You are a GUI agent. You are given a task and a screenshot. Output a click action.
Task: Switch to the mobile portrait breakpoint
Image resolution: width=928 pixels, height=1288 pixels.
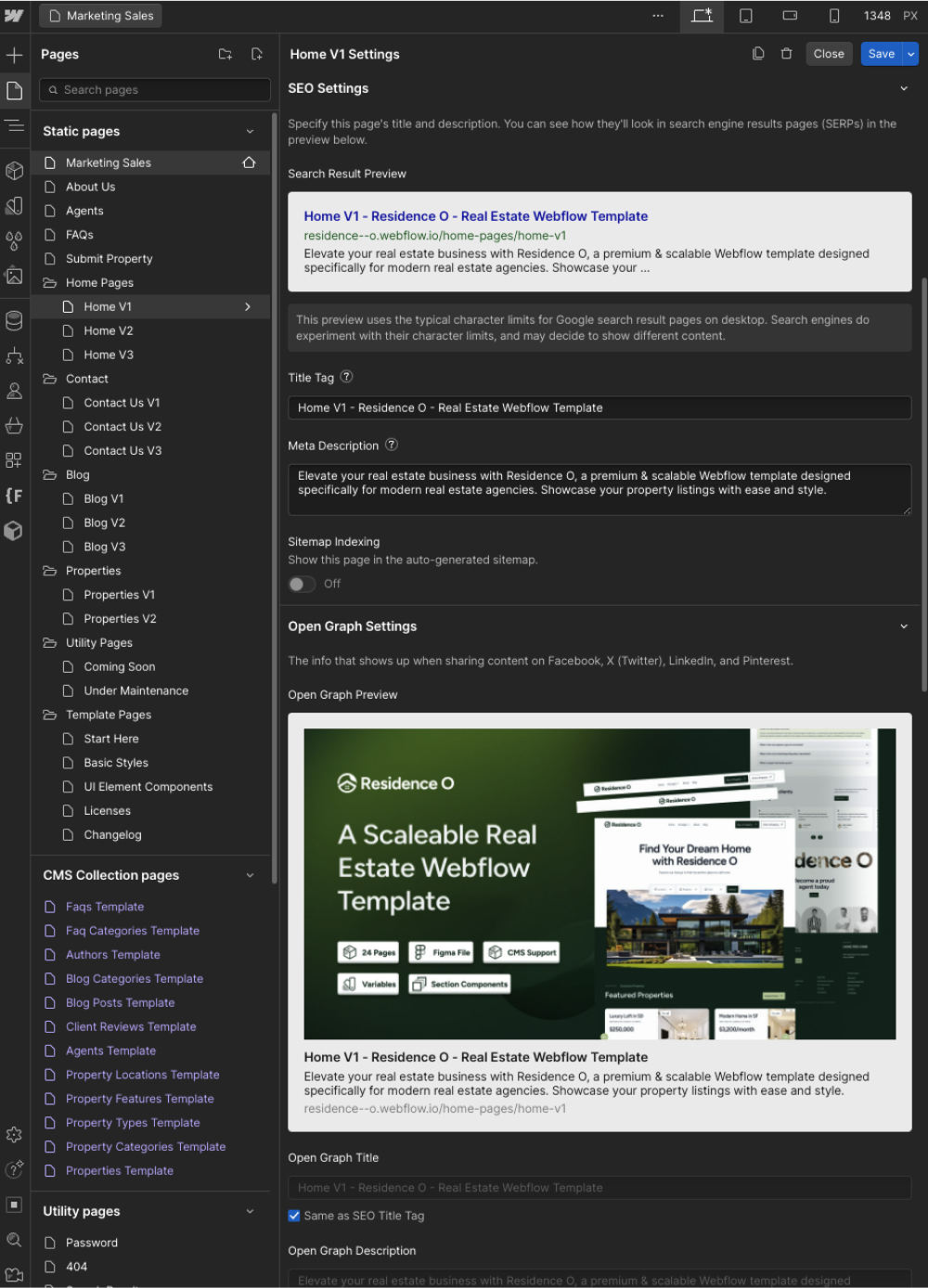click(x=833, y=16)
